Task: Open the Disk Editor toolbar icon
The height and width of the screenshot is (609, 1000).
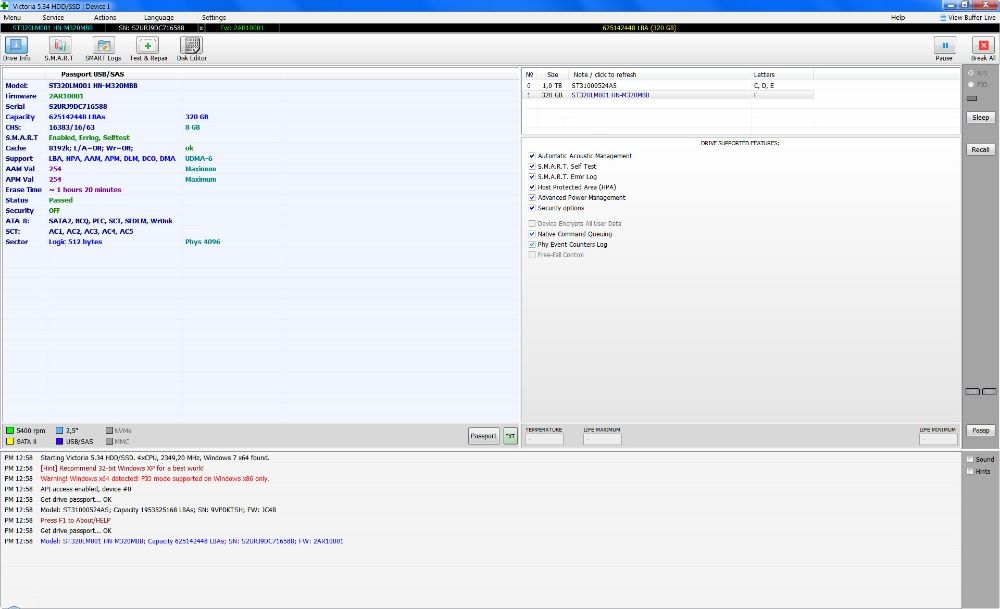Action: coord(191,46)
